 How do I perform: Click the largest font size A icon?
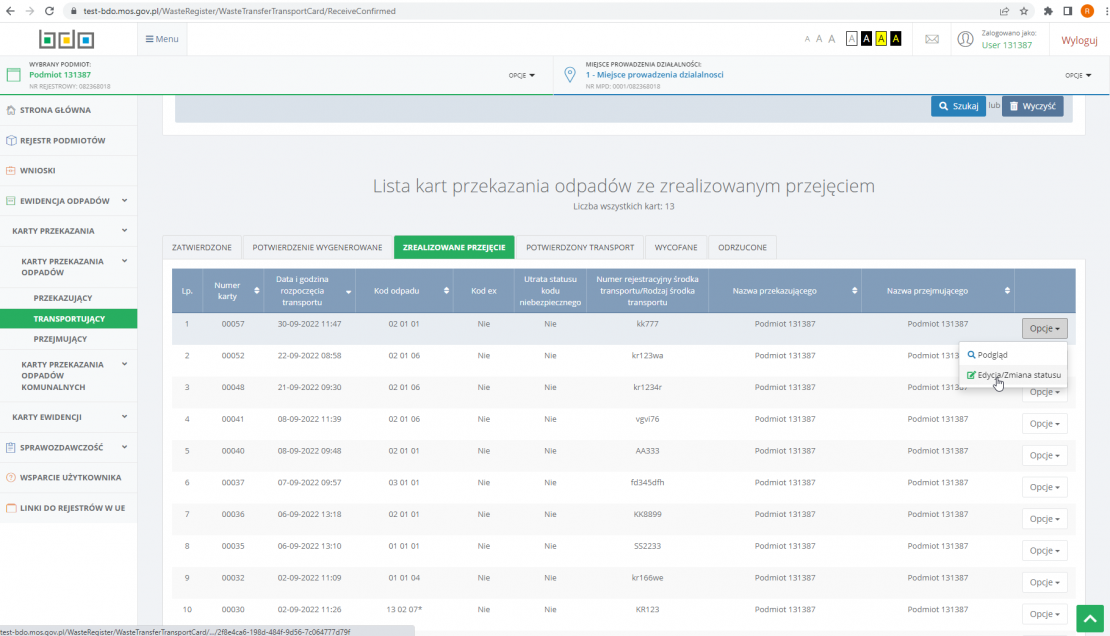830,39
